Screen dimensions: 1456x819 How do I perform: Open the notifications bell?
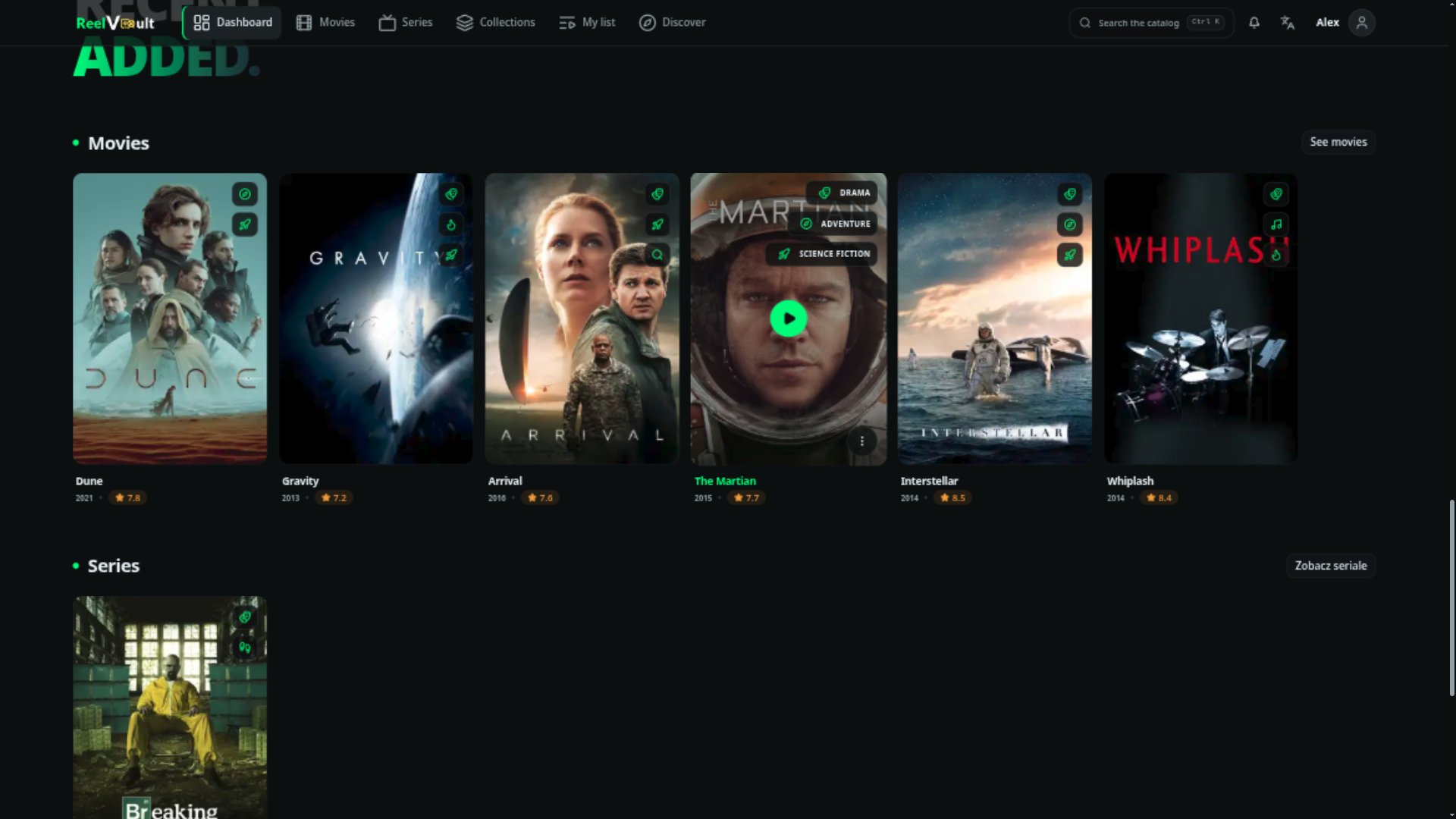point(1254,23)
